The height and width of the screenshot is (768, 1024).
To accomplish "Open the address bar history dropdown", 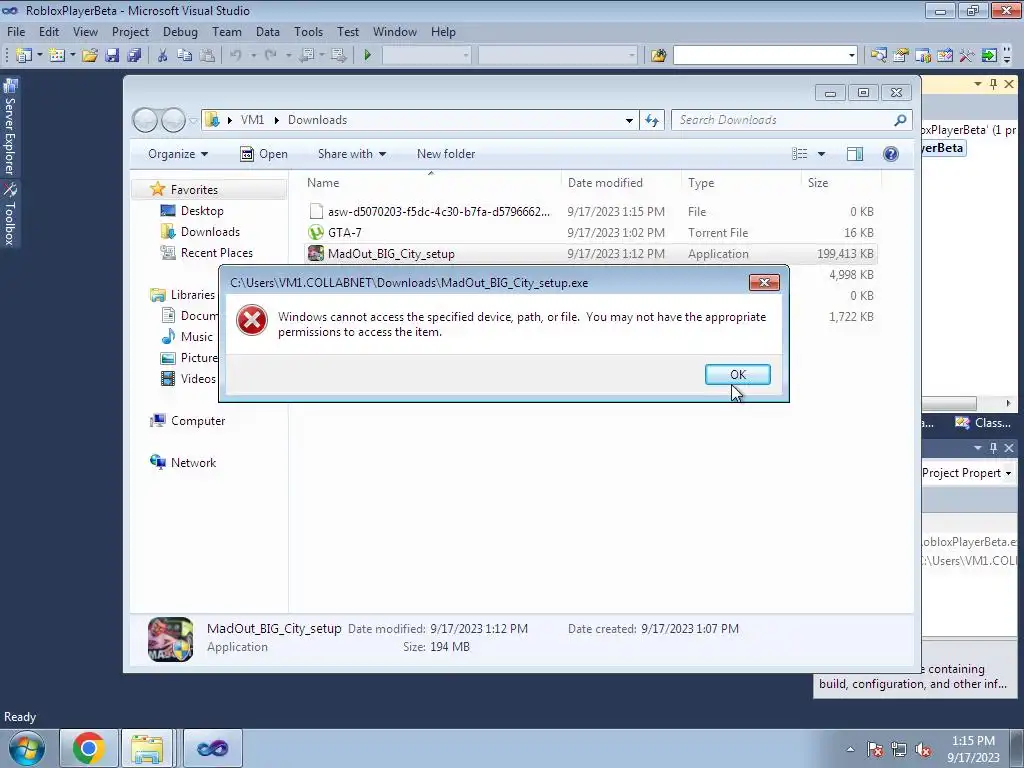I will pyautogui.click(x=629, y=120).
